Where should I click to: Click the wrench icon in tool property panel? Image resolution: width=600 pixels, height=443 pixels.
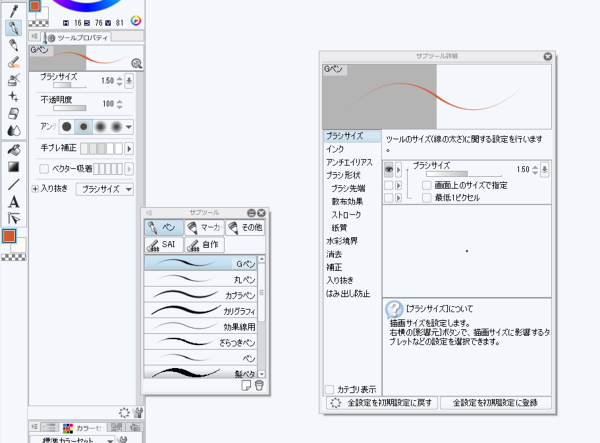click(139, 411)
